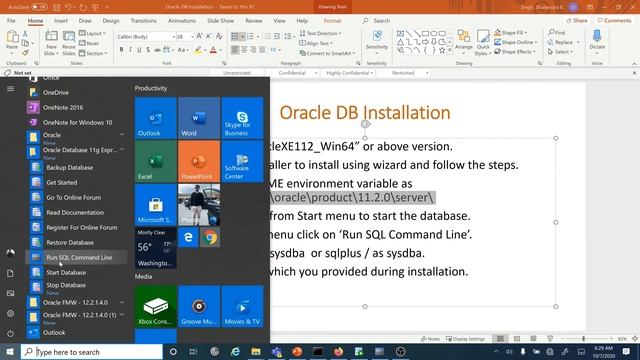Image resolution: width=640 pixels, height=360 pixels.
Task: Switch to the Format tab
Action: point(332,20)
